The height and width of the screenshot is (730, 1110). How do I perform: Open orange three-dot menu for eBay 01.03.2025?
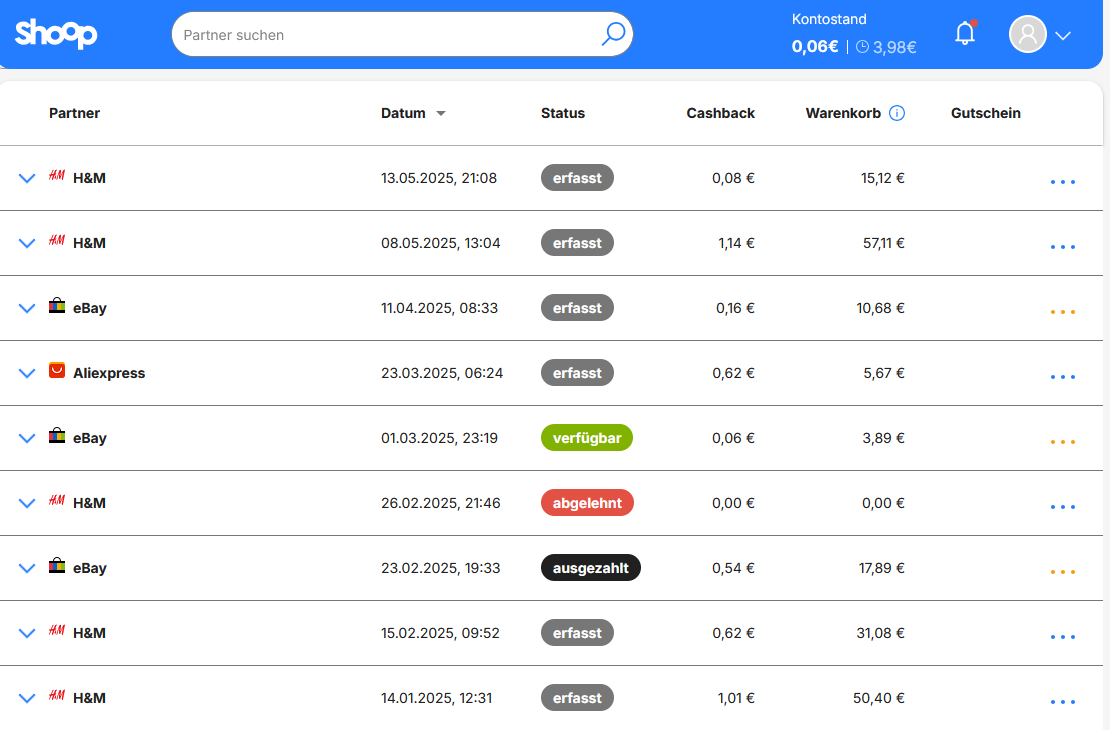pos(1063,442)
